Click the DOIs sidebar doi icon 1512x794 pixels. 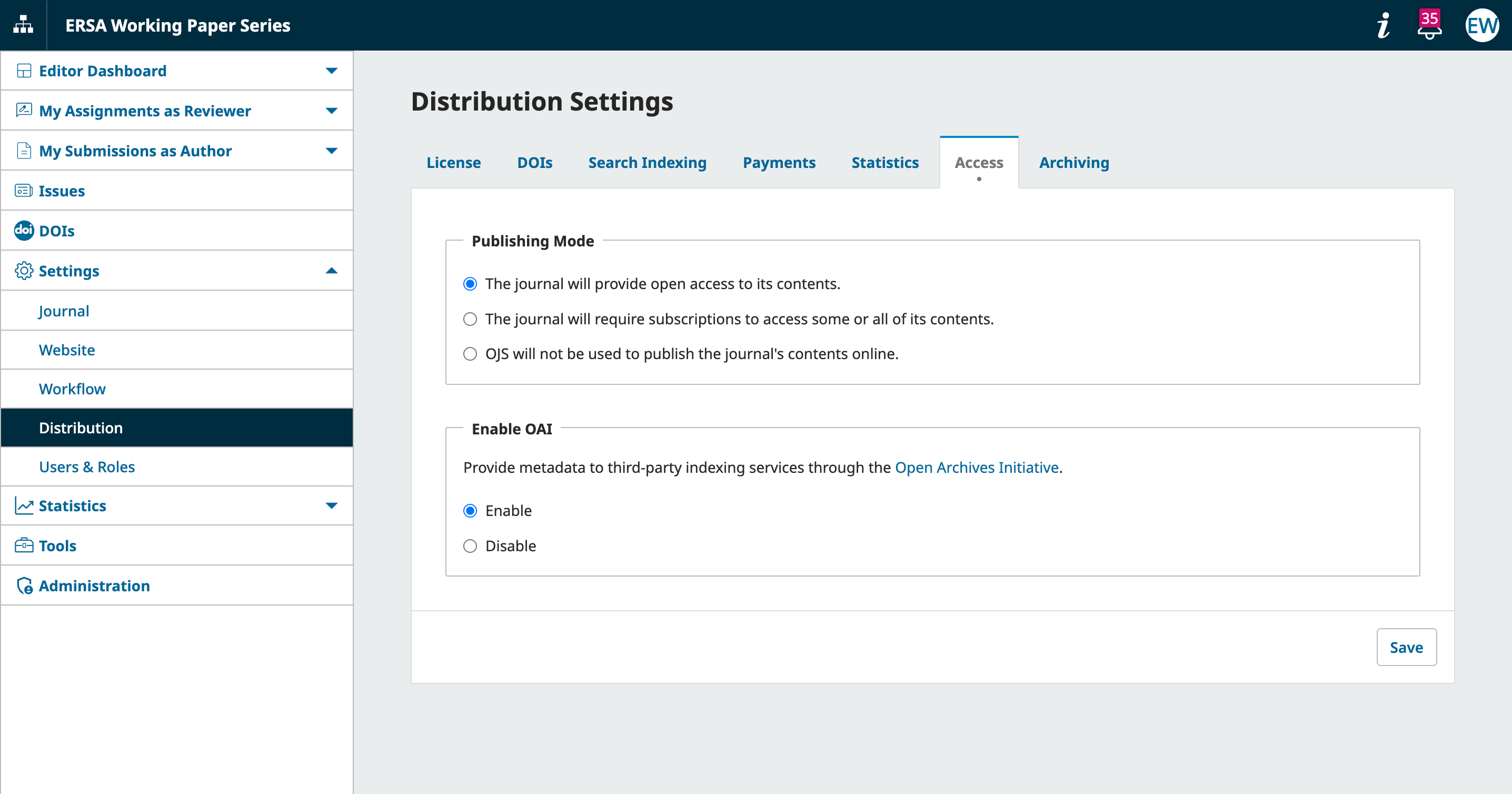pos(24,231)
